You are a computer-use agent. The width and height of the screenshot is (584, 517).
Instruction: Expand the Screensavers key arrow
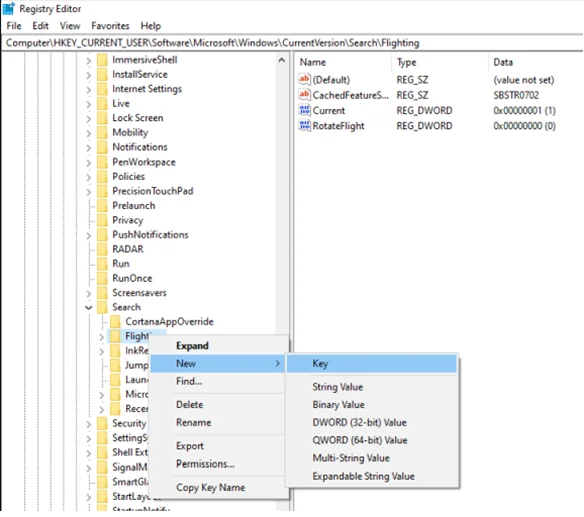[x=89, y=293]
